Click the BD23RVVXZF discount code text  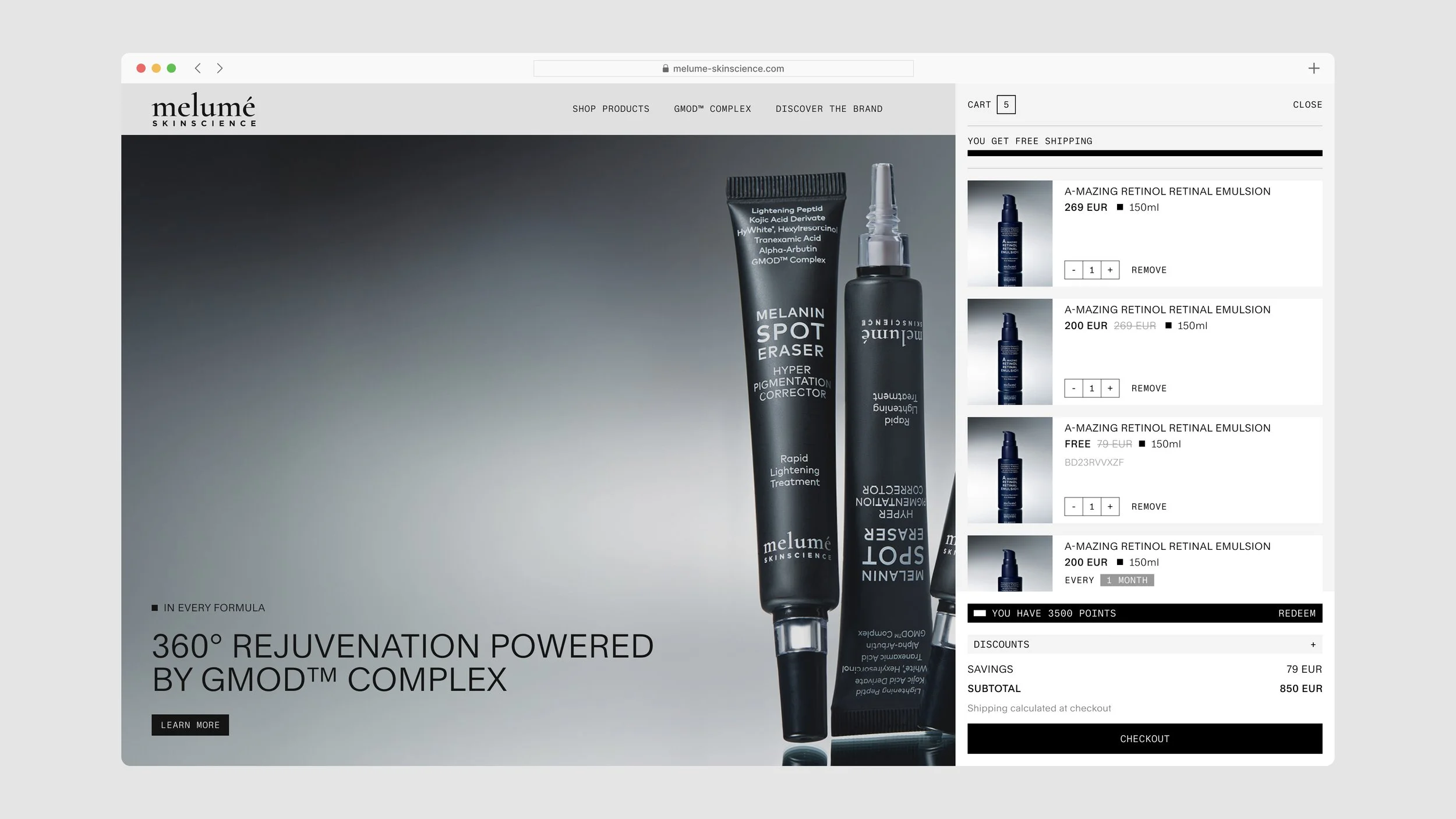(1094, 463)
